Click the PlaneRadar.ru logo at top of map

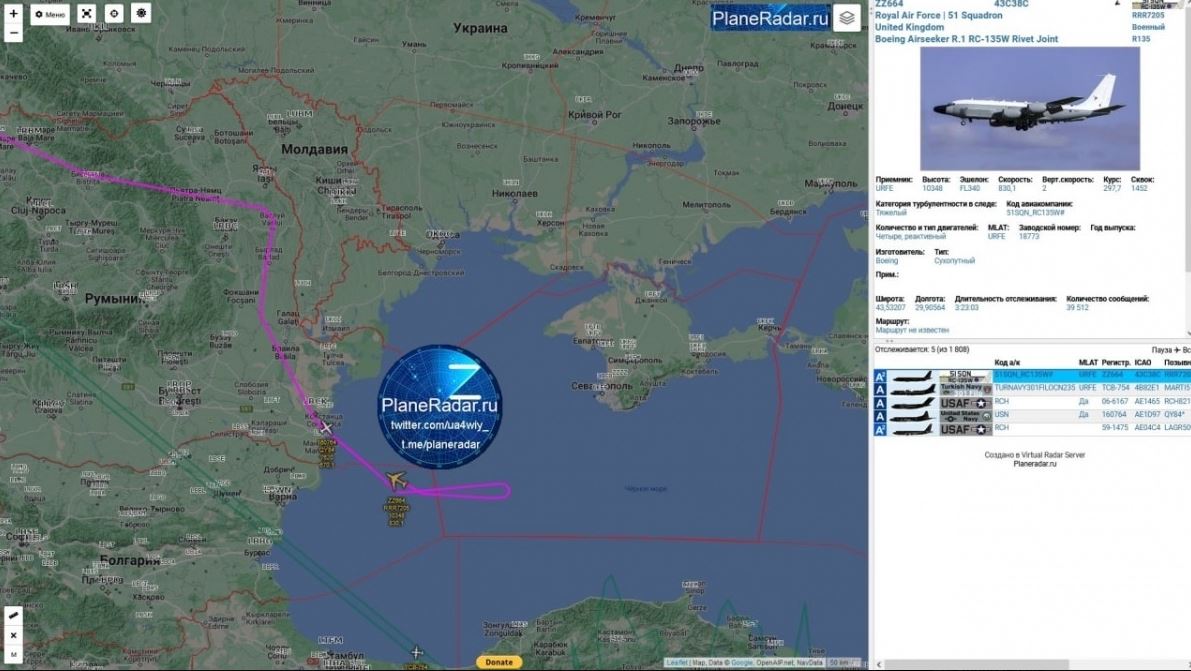(x=769, y=18)
